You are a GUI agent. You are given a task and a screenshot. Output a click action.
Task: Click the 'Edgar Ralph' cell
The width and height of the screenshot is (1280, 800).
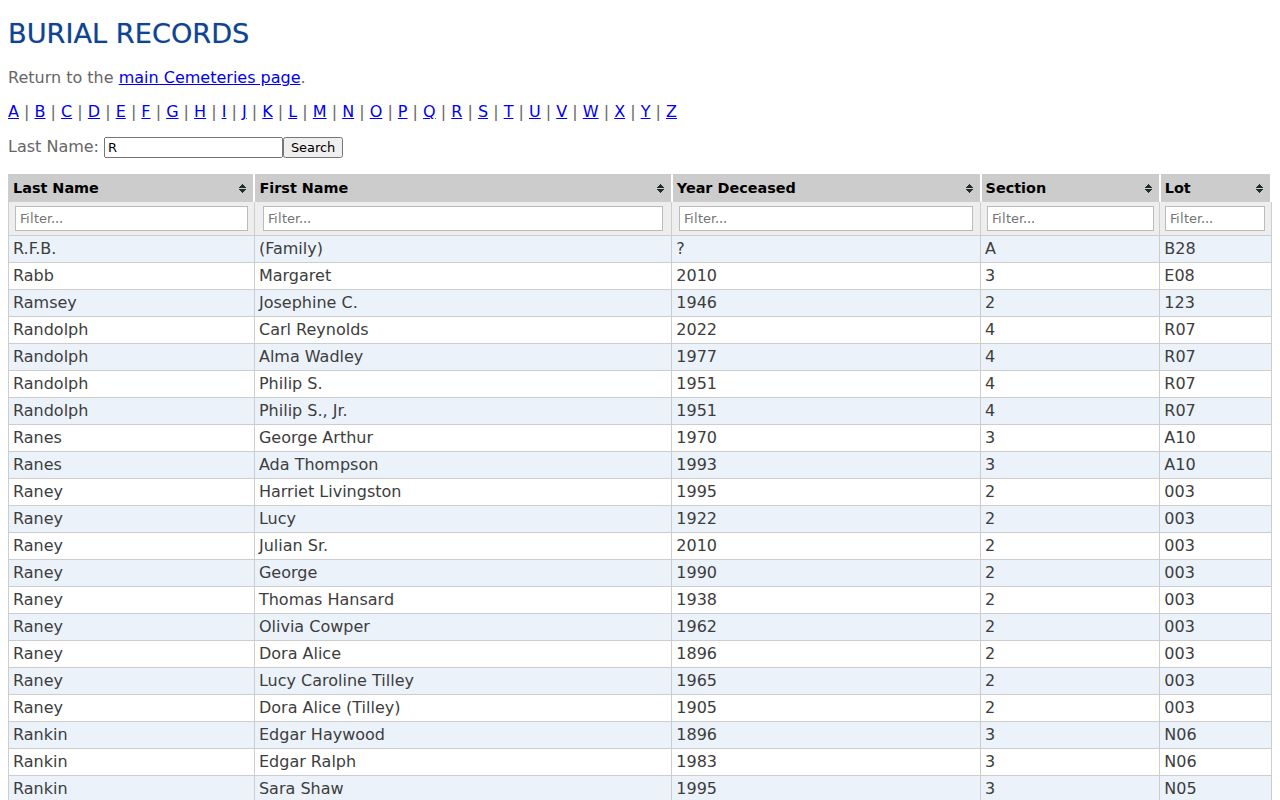(x=463, y=762)
